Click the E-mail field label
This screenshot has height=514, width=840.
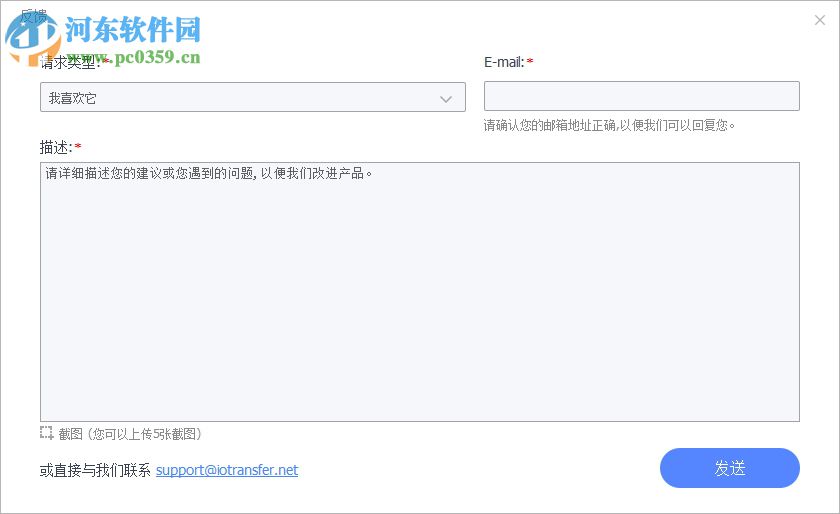pos(504,62)
